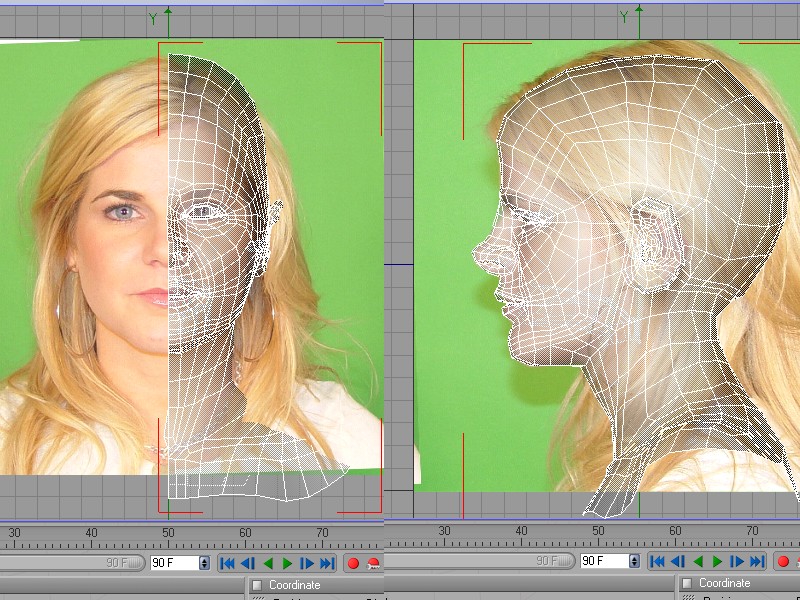The height and width of the screenshot is (600, 800).
Task: Step to previous frame in left panel
Action: [247, 563]
